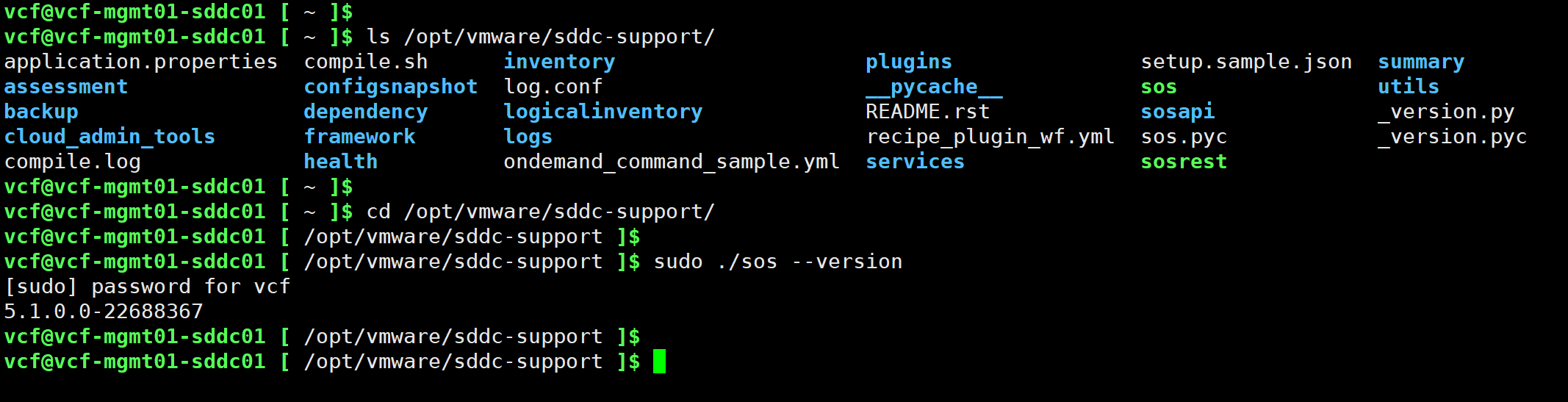
Task: Click the summary directory name
Action: pos(1420,62)
